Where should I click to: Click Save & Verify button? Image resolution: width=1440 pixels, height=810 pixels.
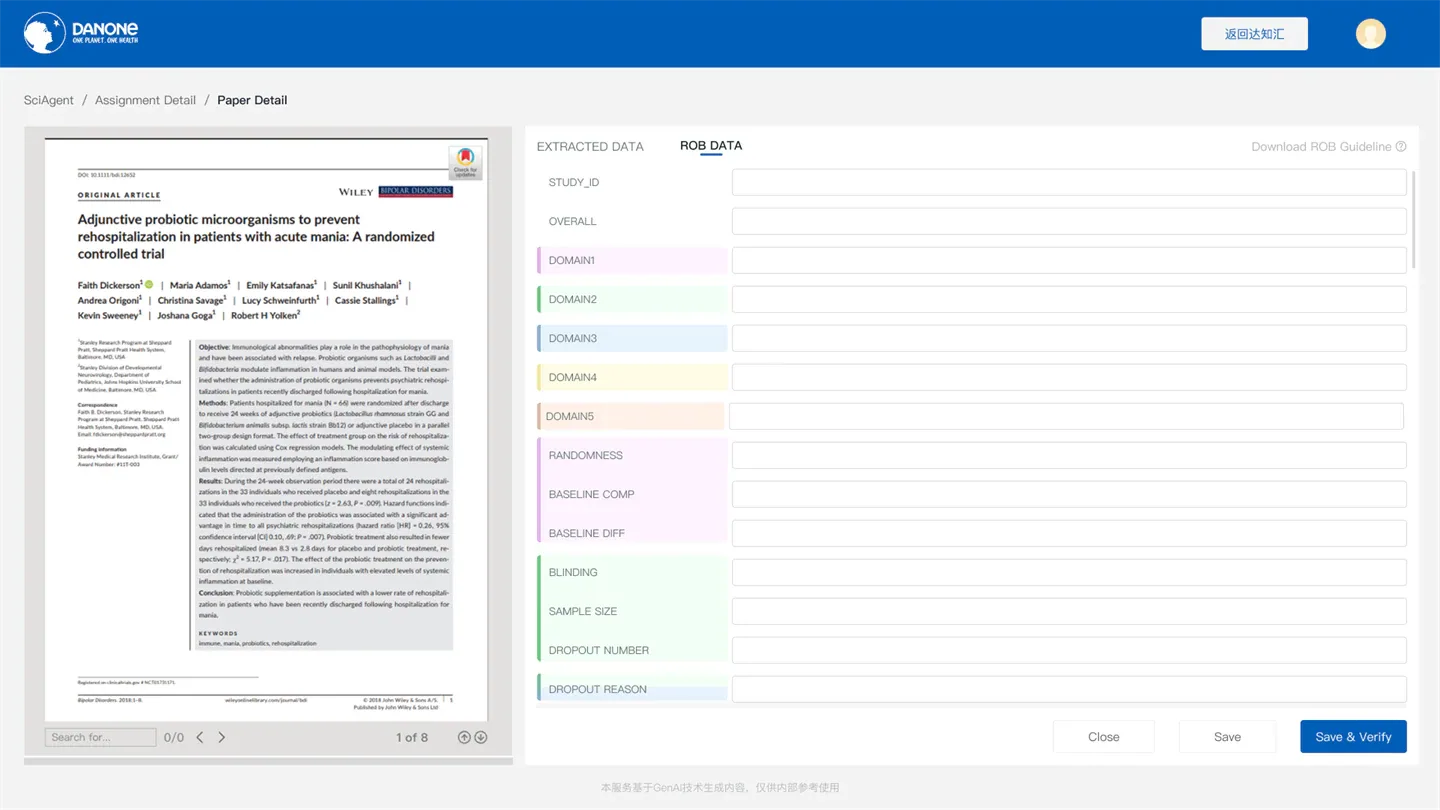pyautogui.click(x=1353, y=737)
